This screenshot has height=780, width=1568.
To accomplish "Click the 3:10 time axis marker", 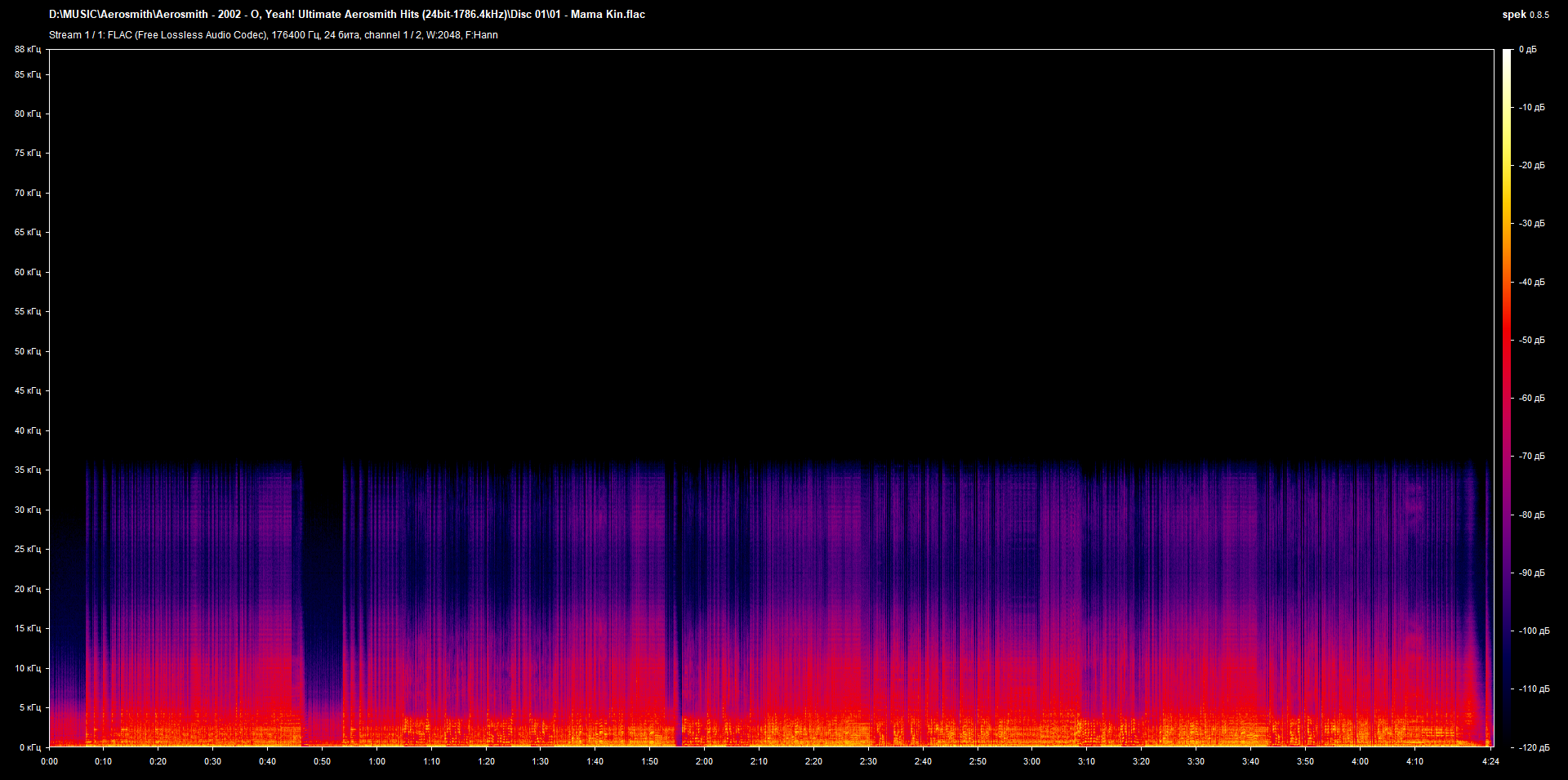I will (1086, 761).
